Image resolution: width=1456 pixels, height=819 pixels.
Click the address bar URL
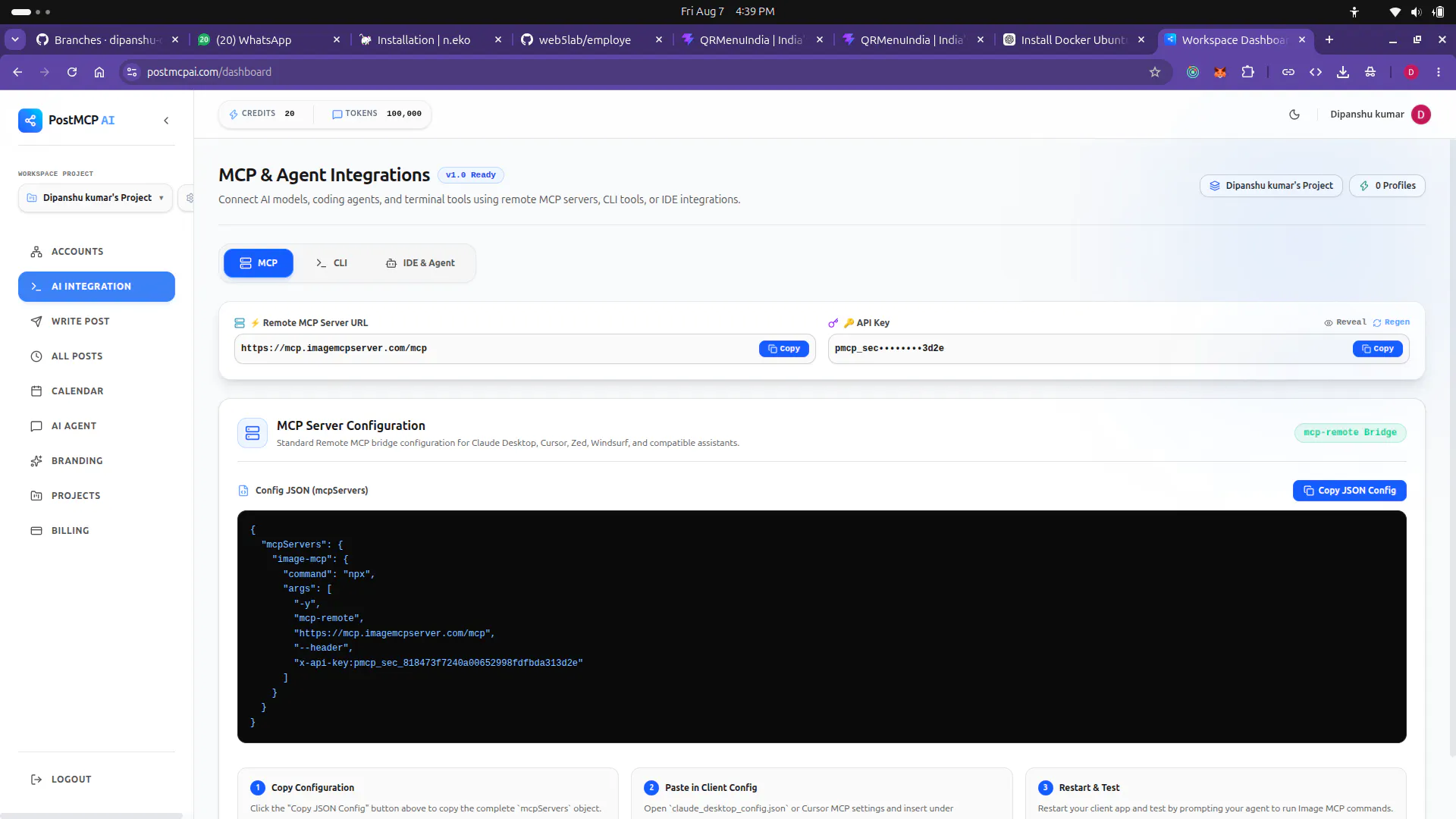209,72
